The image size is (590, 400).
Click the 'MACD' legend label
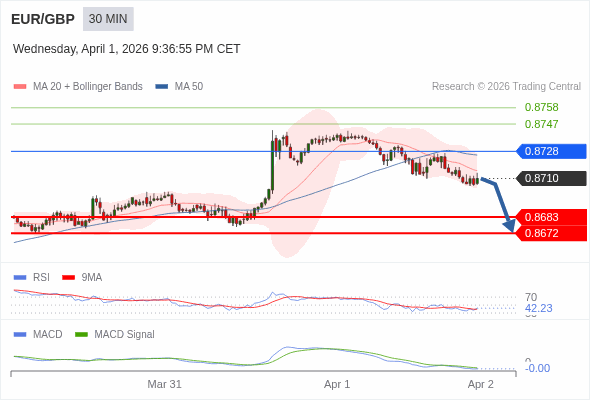(48, 335)
